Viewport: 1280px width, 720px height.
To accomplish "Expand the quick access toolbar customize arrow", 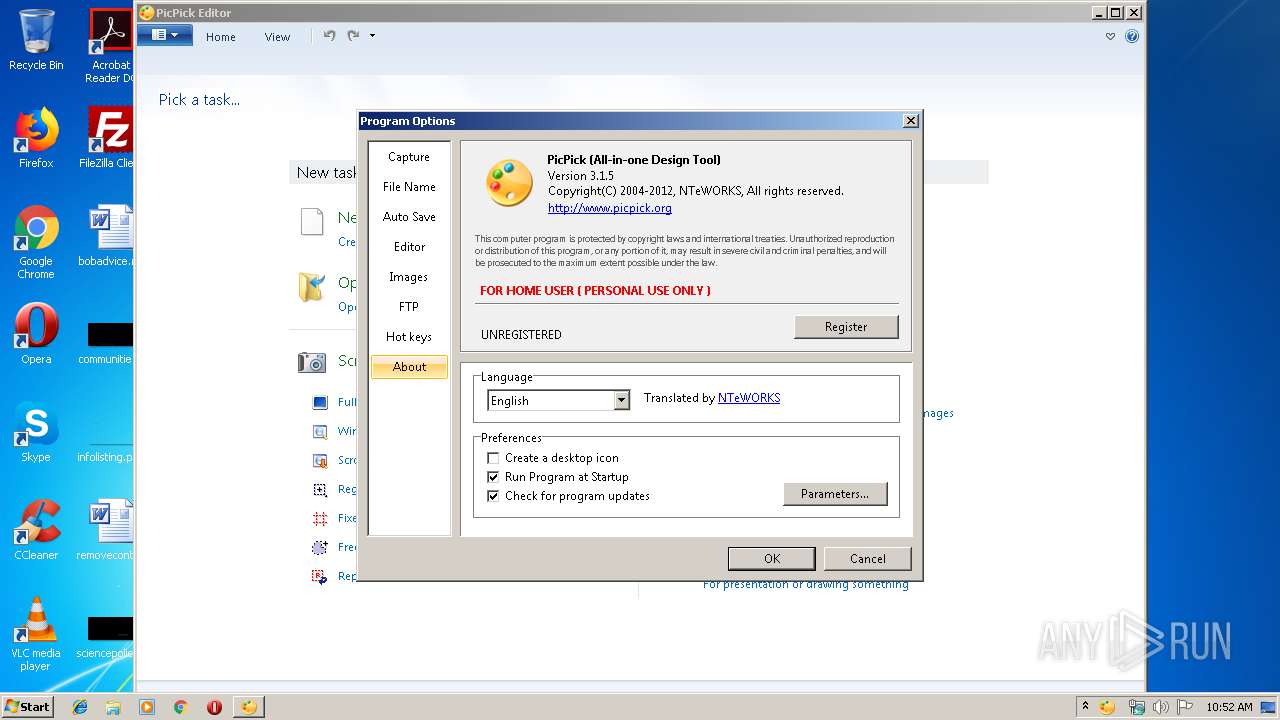I will [372, 36].
